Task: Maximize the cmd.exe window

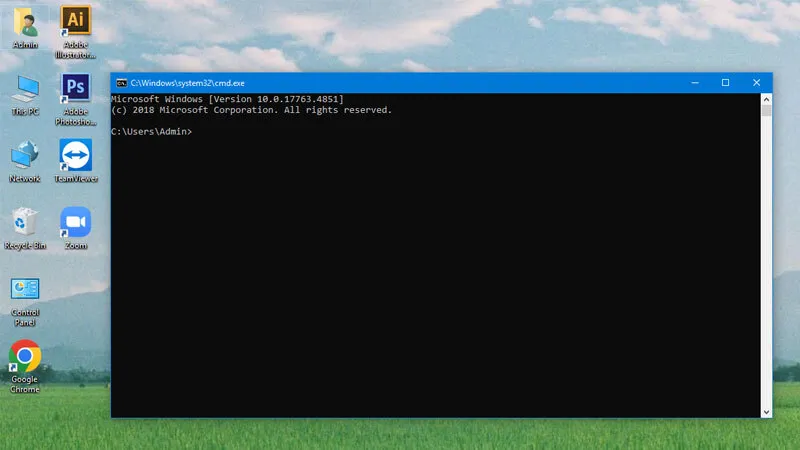Action: coord(725,83)
